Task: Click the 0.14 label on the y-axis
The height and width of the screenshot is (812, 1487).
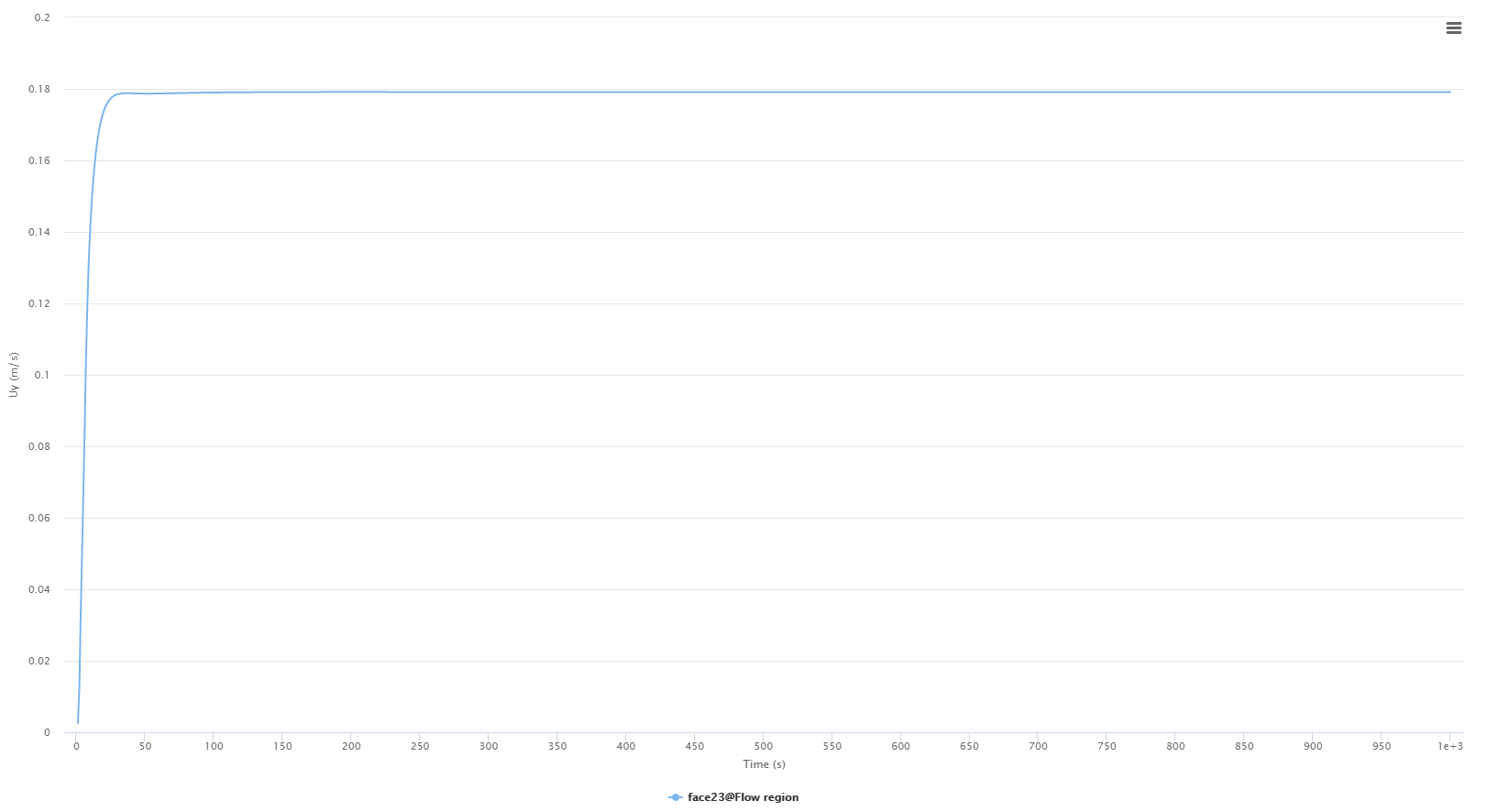Action: pos(39,232)
